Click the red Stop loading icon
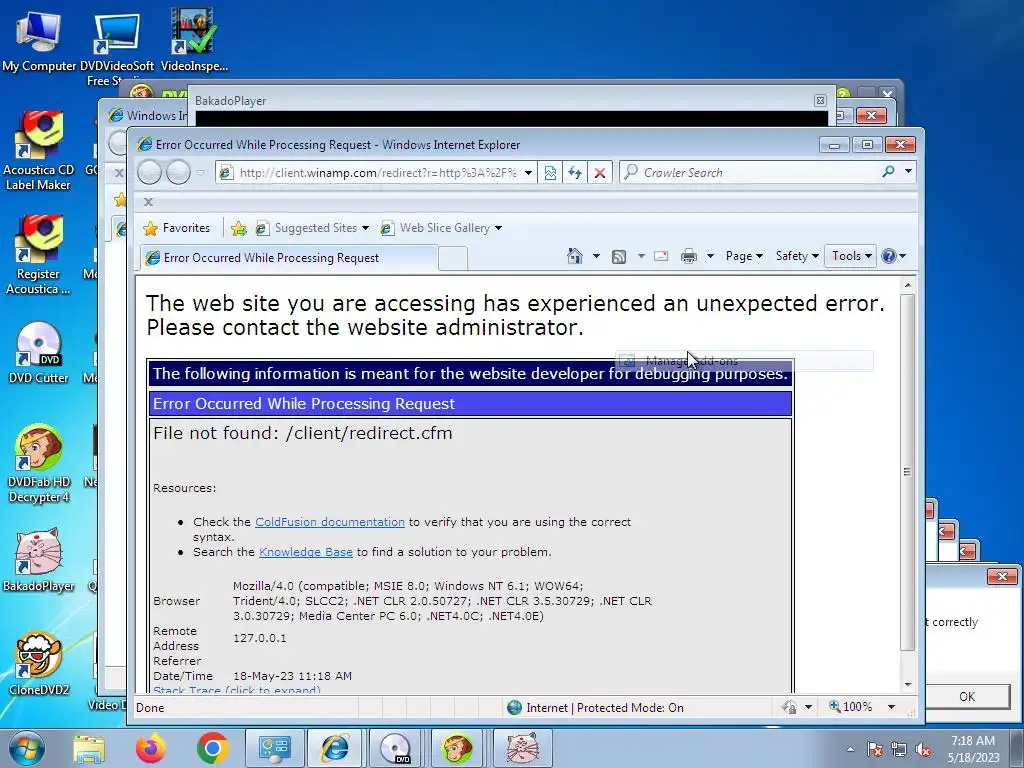The image size is (1024, 768). pos(600,172)
